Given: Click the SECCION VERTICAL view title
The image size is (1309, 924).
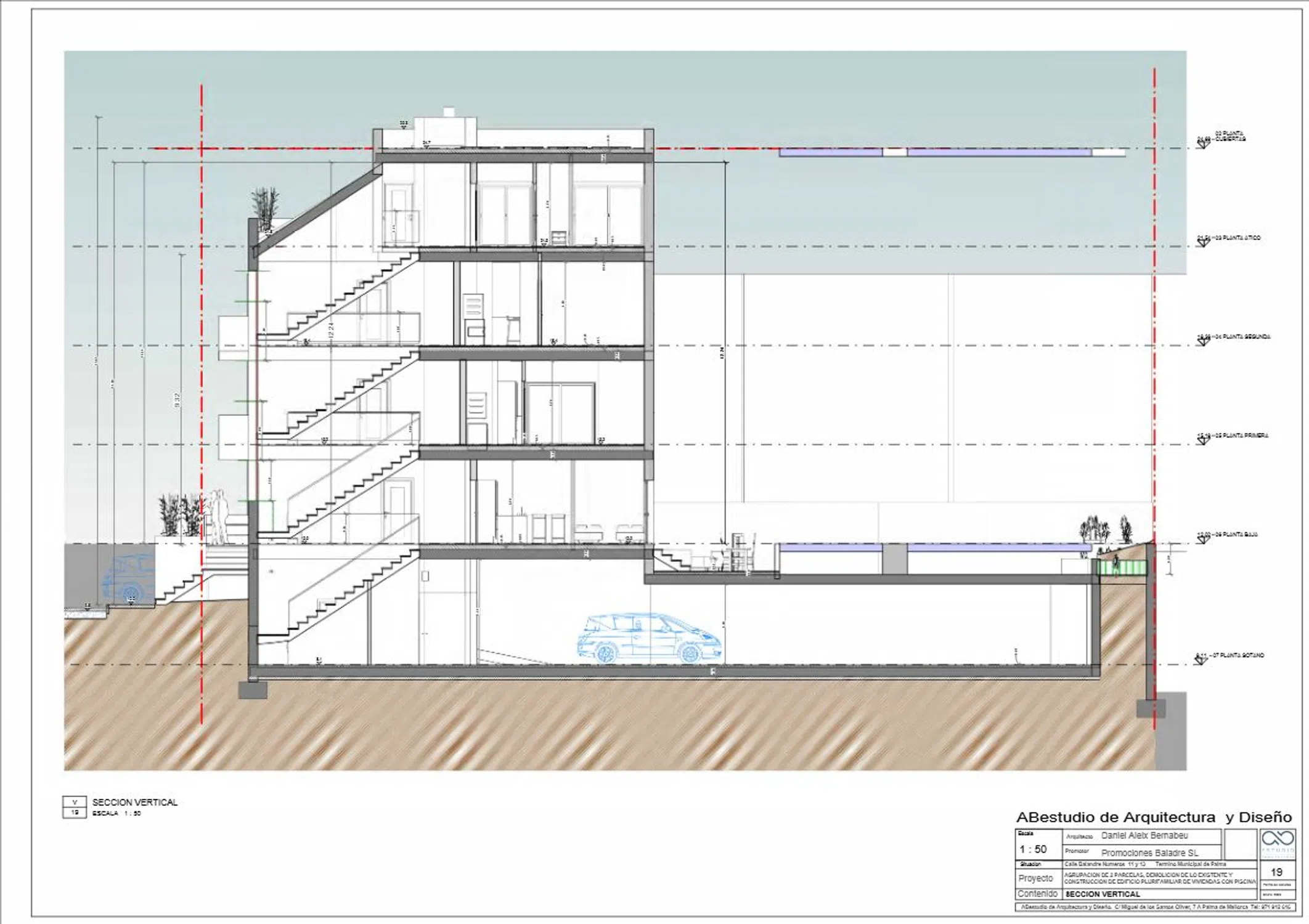Looking at the screenshot, I should (134, 802).
